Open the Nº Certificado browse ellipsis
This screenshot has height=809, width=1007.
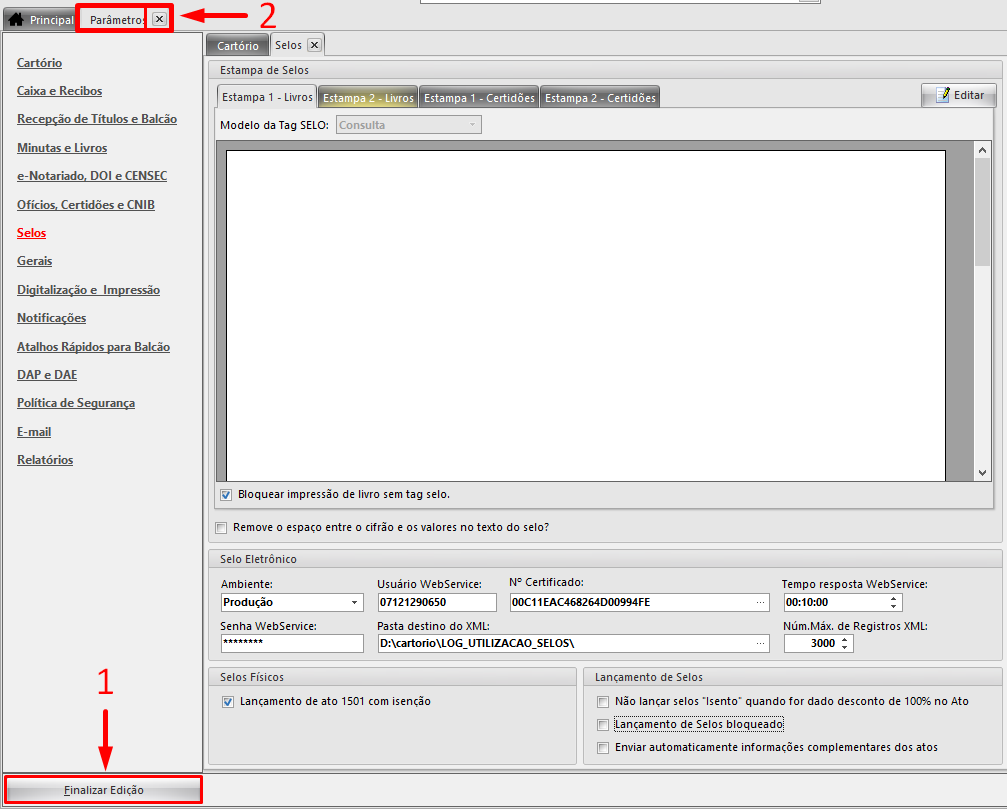coord(761,603)
